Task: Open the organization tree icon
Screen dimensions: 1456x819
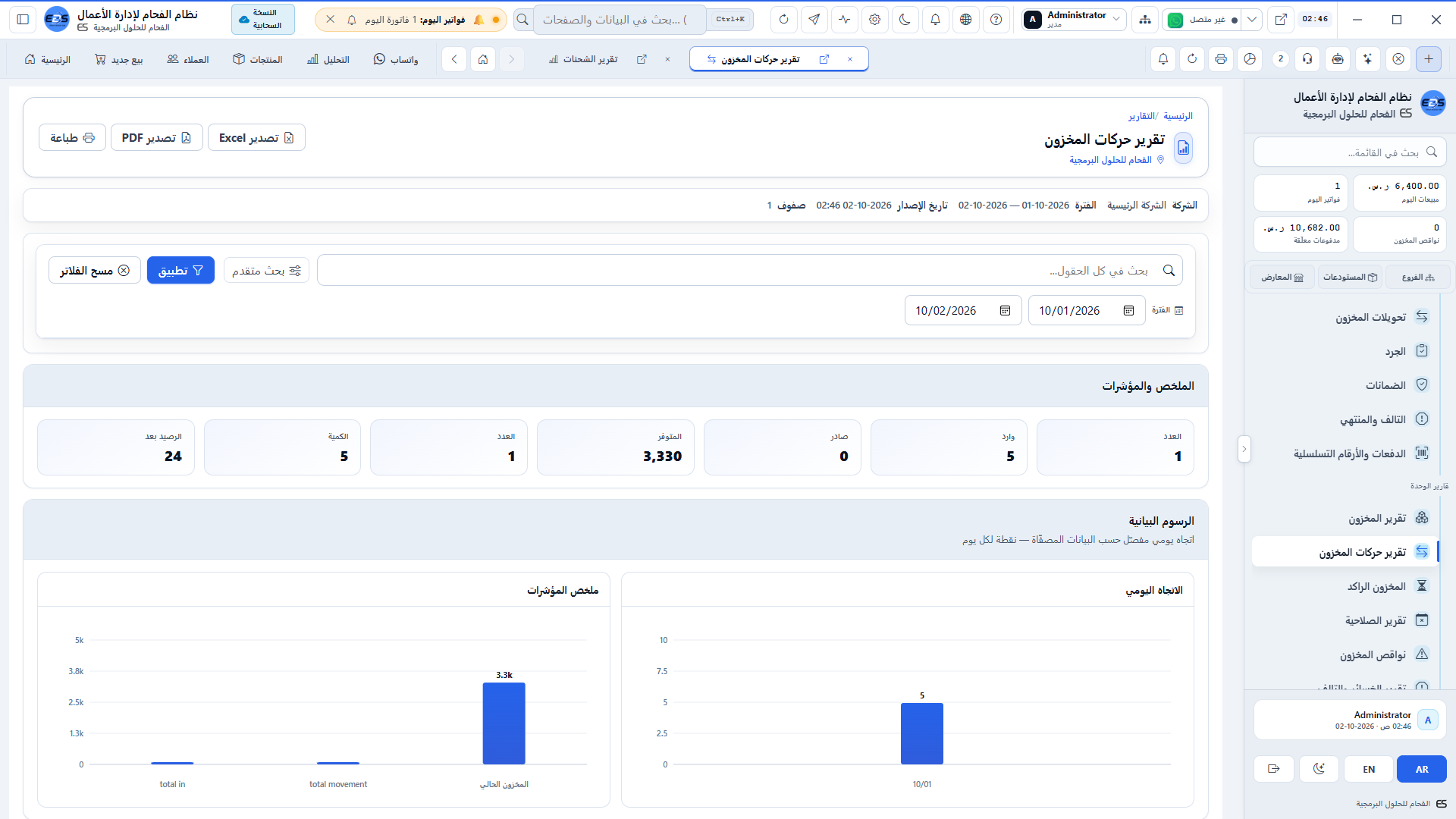Action: pos(1145,20)
